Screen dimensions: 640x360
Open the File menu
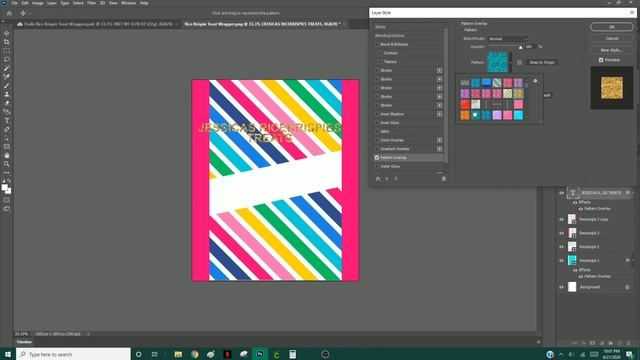click(x=14, y=3)
